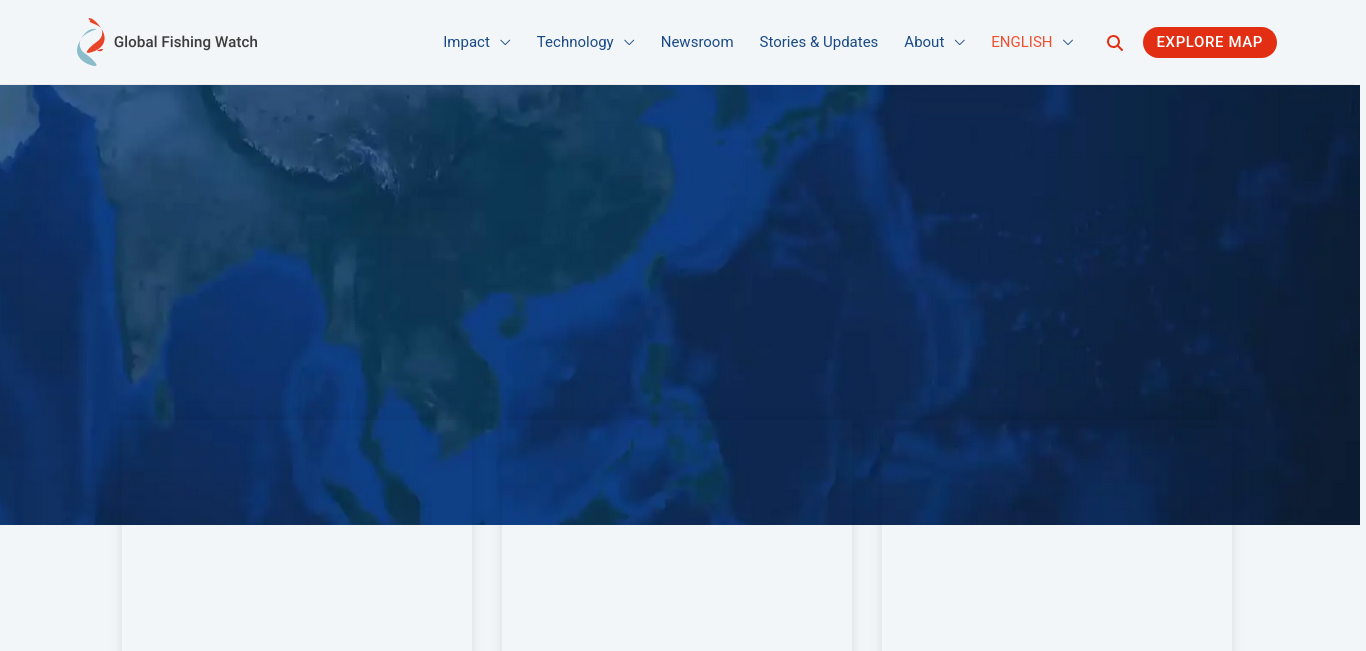
Task: Click the Global Fishing Watch site title
Action: [x=186, y=42]
